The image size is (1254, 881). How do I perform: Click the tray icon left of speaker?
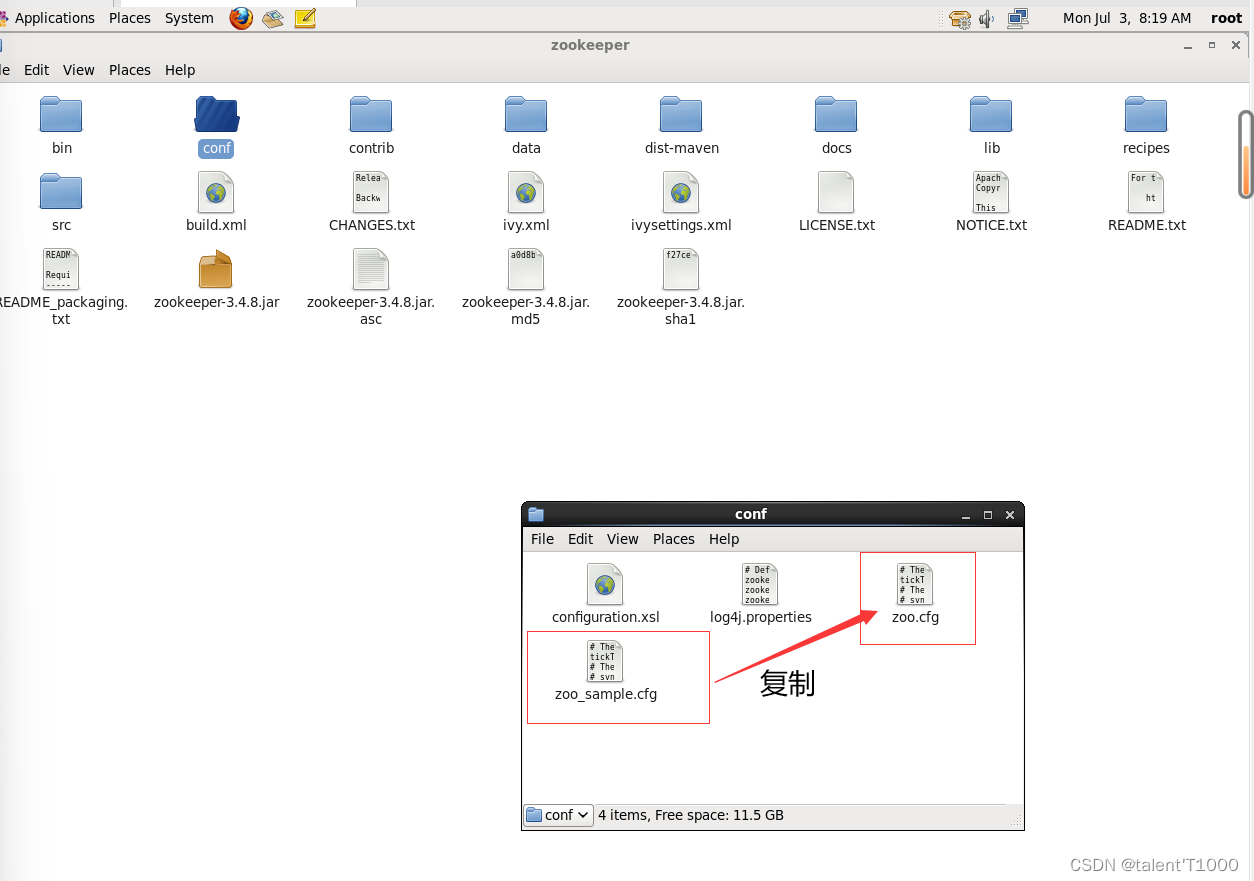click(x=960, y=18)
